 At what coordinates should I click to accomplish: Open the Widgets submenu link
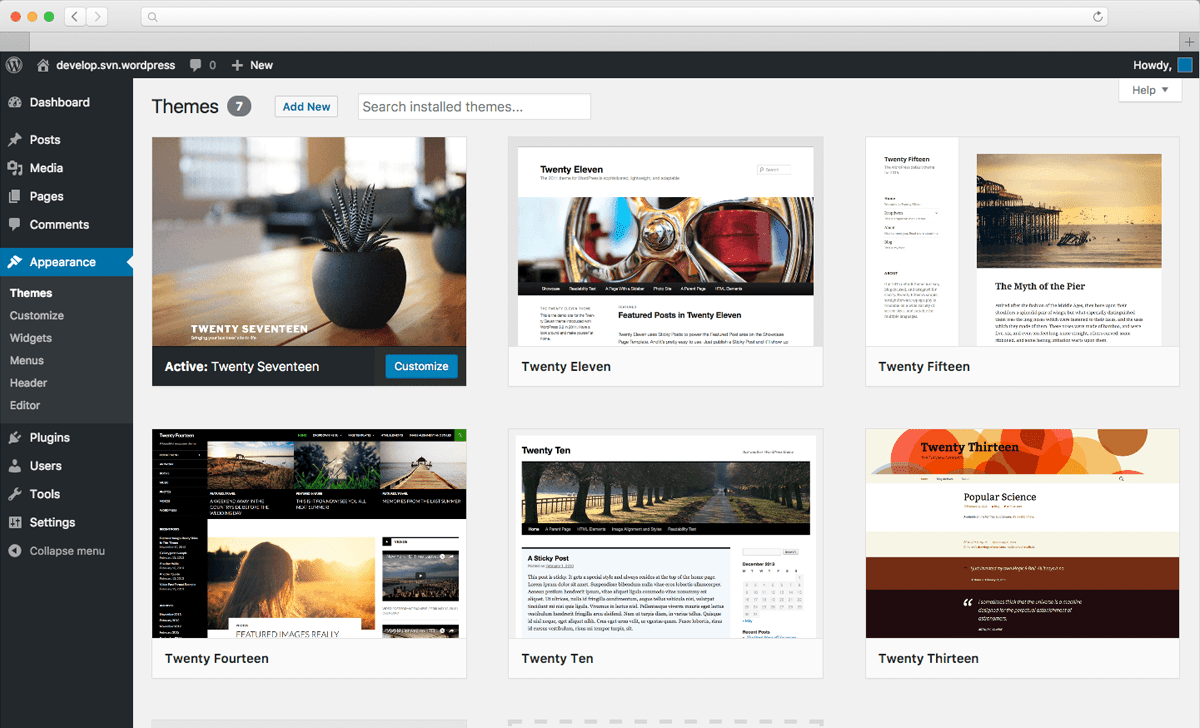click(31, 338)
